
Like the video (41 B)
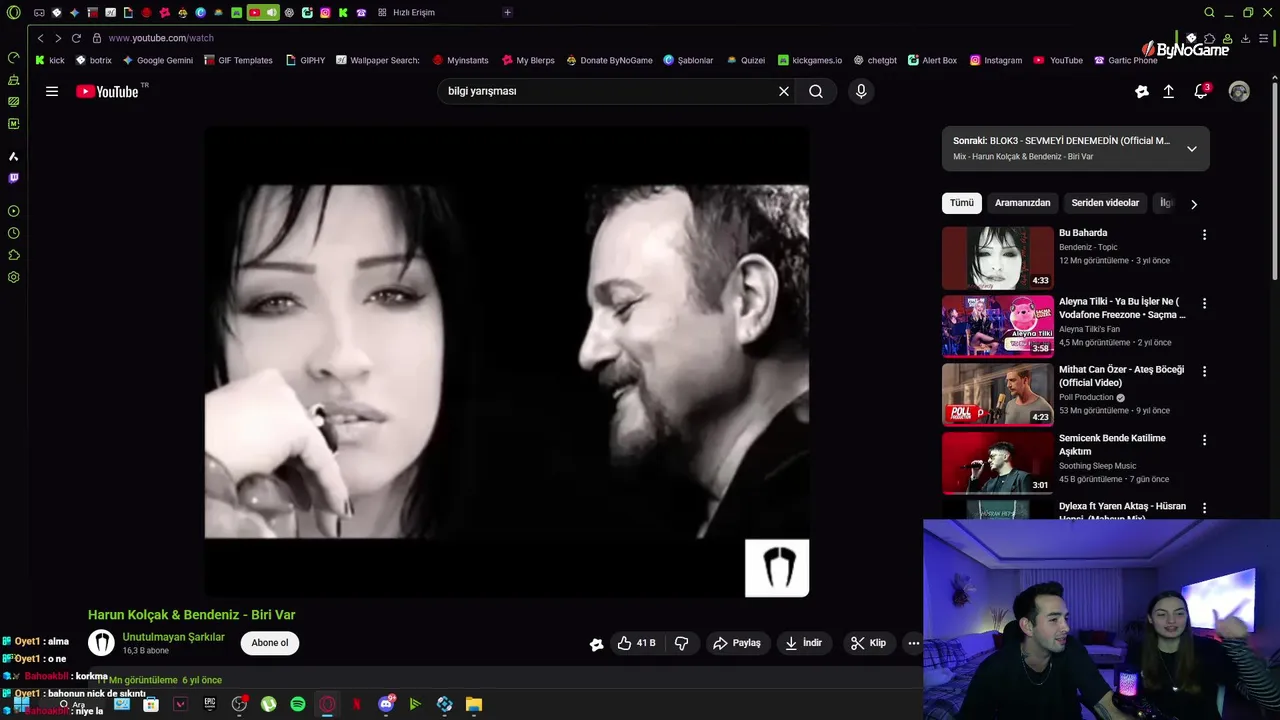[x=636, y=643]
